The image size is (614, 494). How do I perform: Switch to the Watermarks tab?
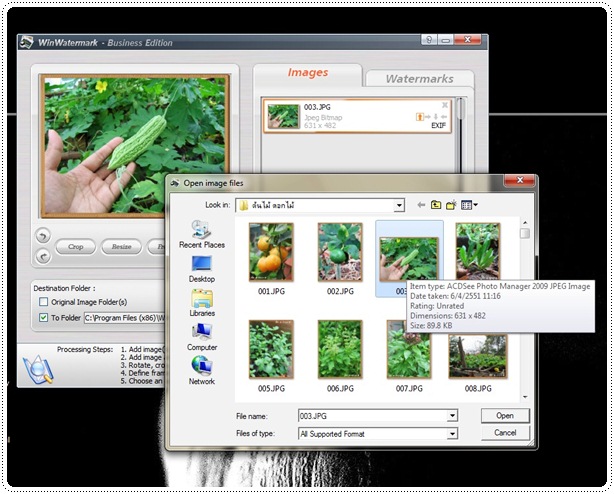click(419, 79)
